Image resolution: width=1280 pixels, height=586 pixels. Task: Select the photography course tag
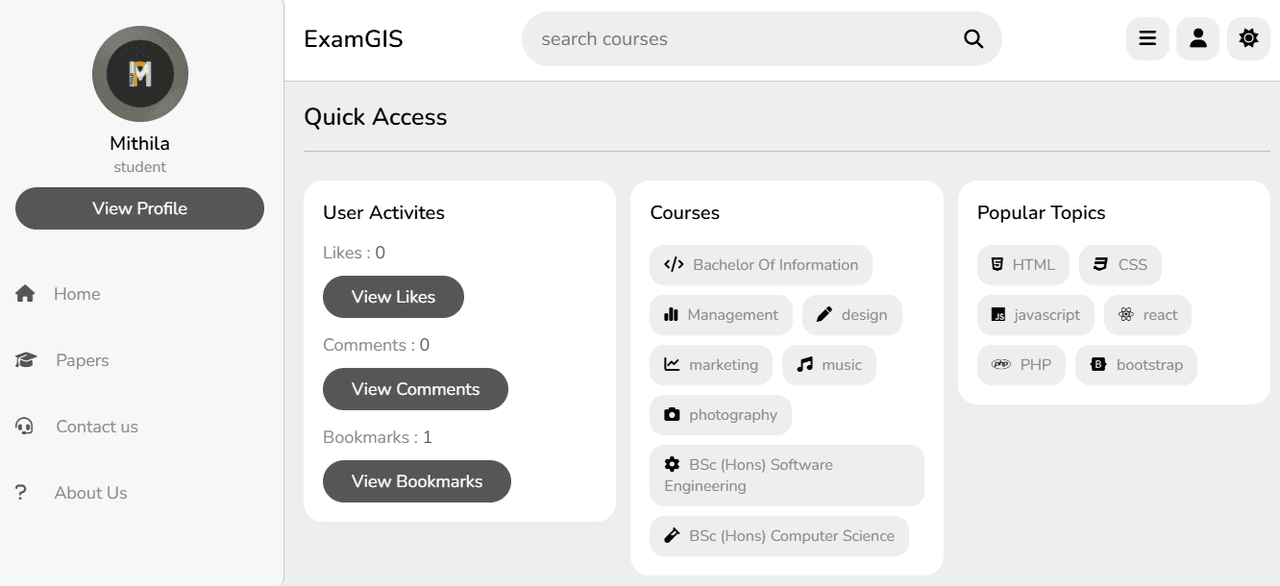point(720,415)
